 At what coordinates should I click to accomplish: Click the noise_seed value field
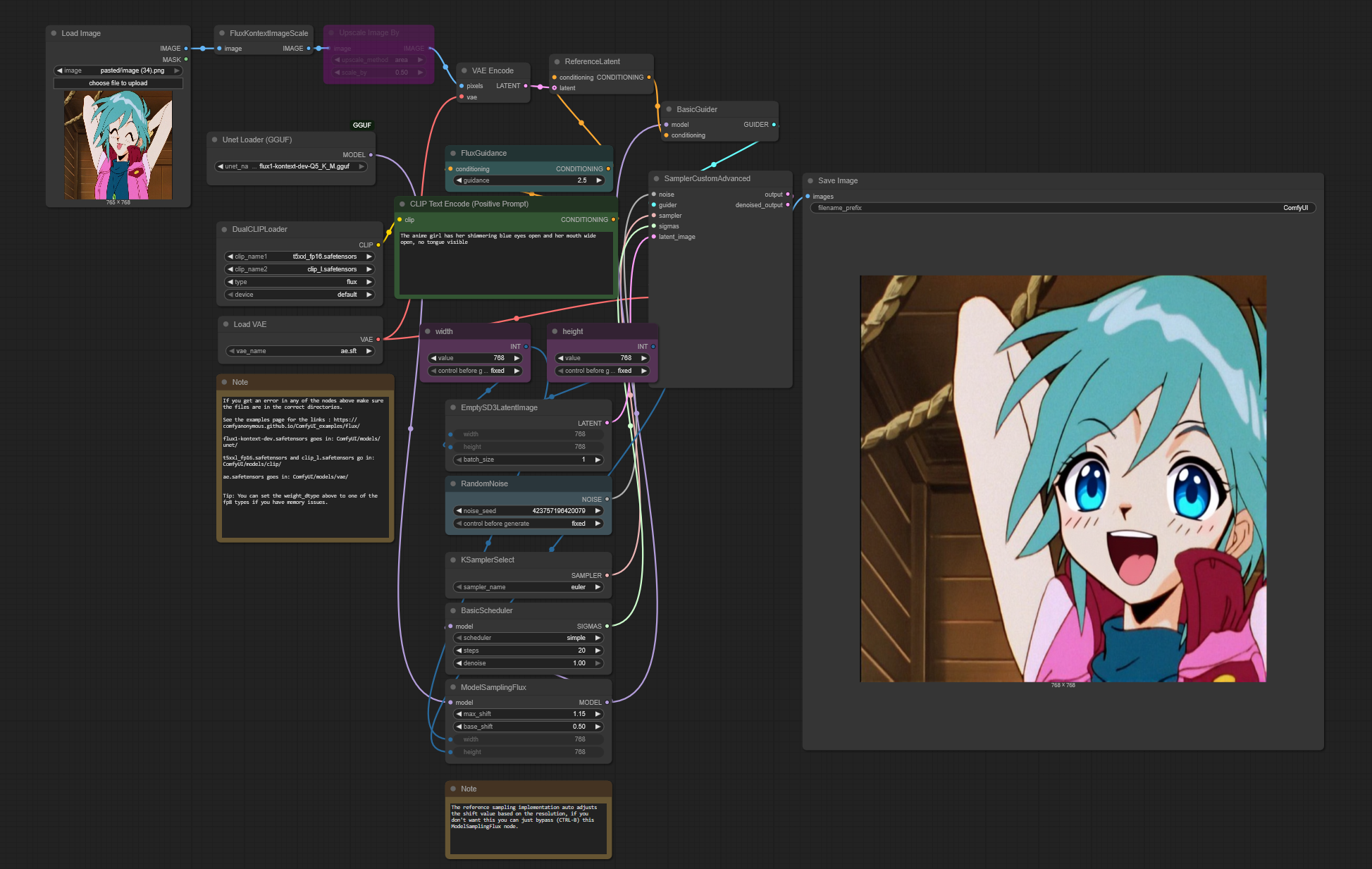tap(529, 511)
